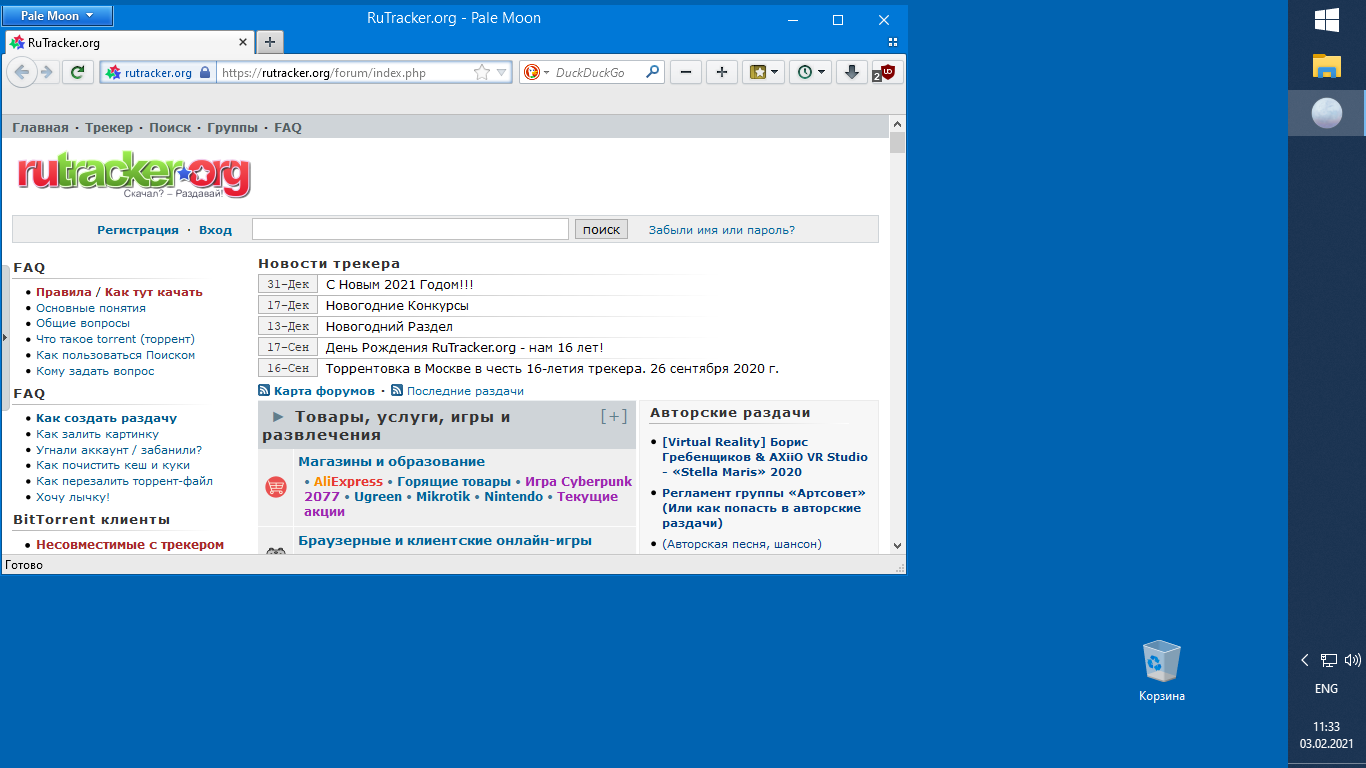Click the volume speaker tray icon
This screenshot has width=1366, height=768.
point(1353,660)
